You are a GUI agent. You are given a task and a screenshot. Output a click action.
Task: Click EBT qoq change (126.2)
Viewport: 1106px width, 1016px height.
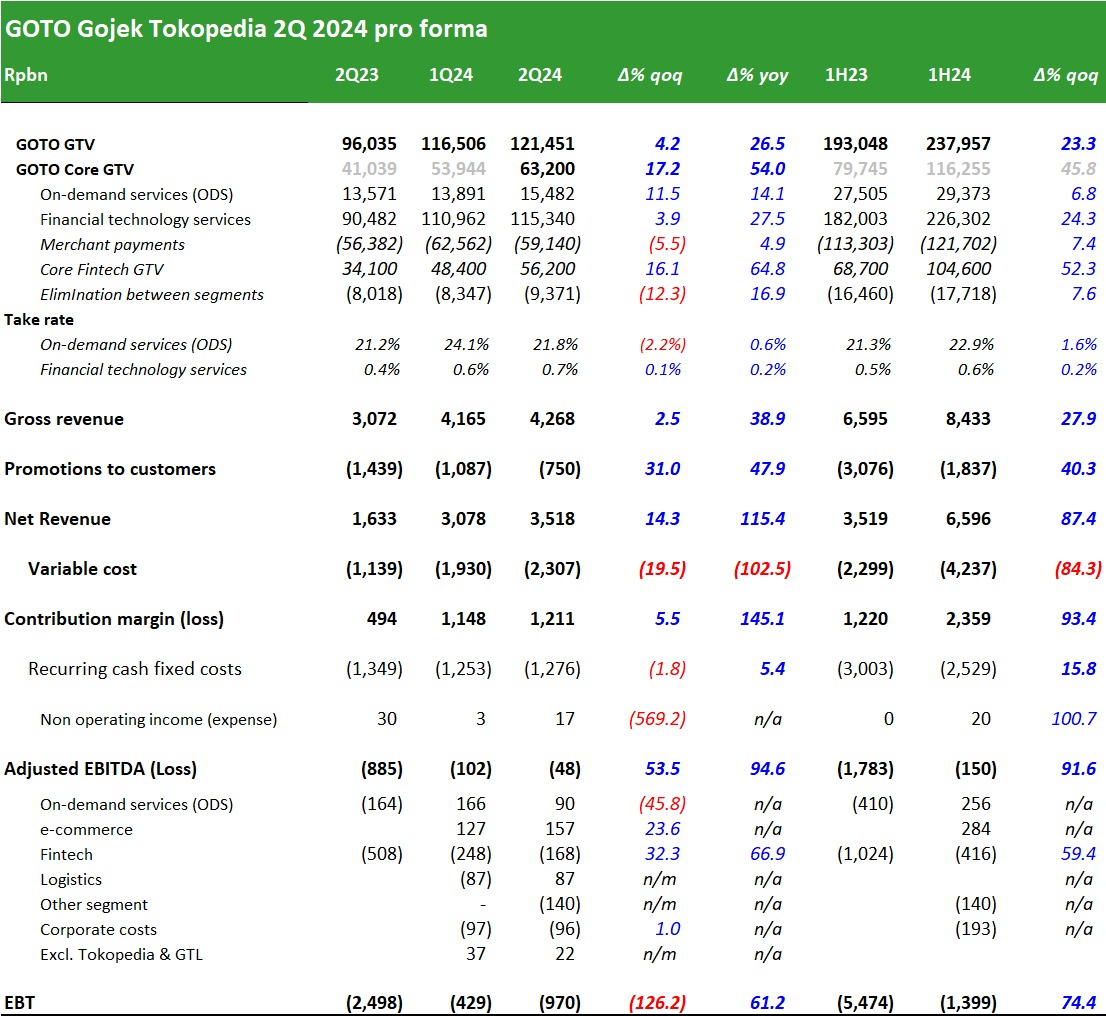tap(657, 1003)
